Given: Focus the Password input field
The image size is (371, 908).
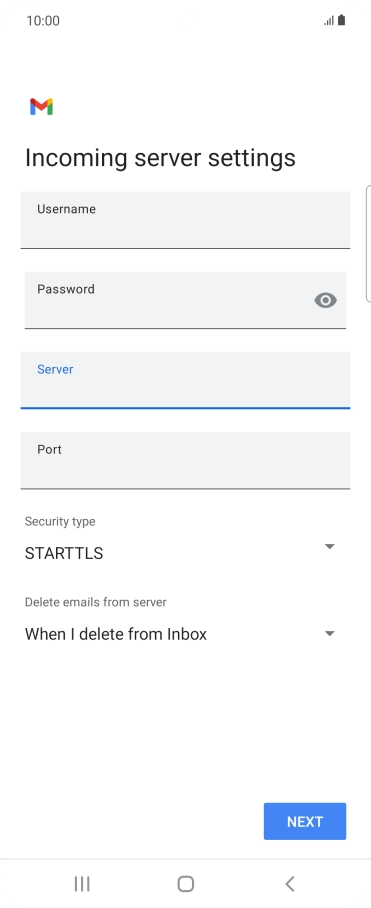Looking at the screenshot, I should point(185,300).
